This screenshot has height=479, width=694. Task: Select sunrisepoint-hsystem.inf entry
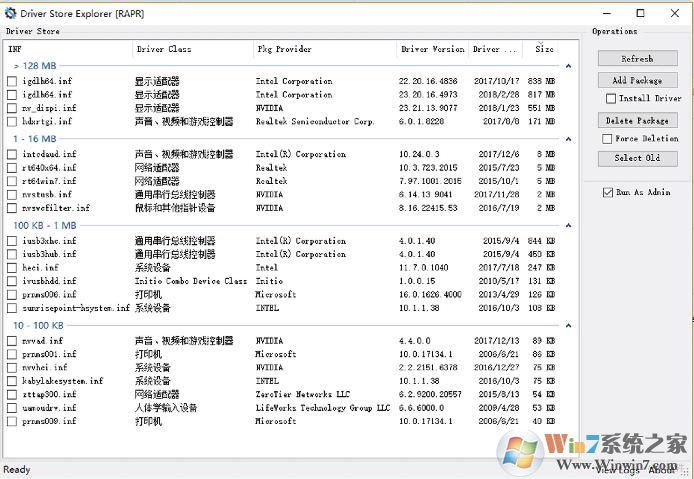pos(76,308)
